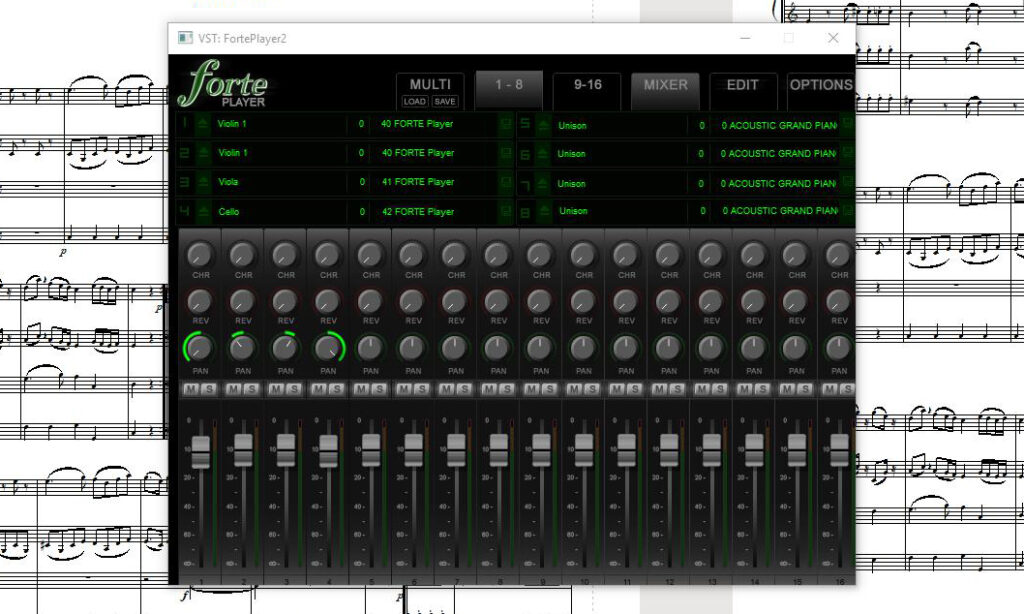Image resolution: width=1024 pixels, height=614 pixels.
Task: Switch to the 1 - 8 channels tab
Action: point(509,90)
